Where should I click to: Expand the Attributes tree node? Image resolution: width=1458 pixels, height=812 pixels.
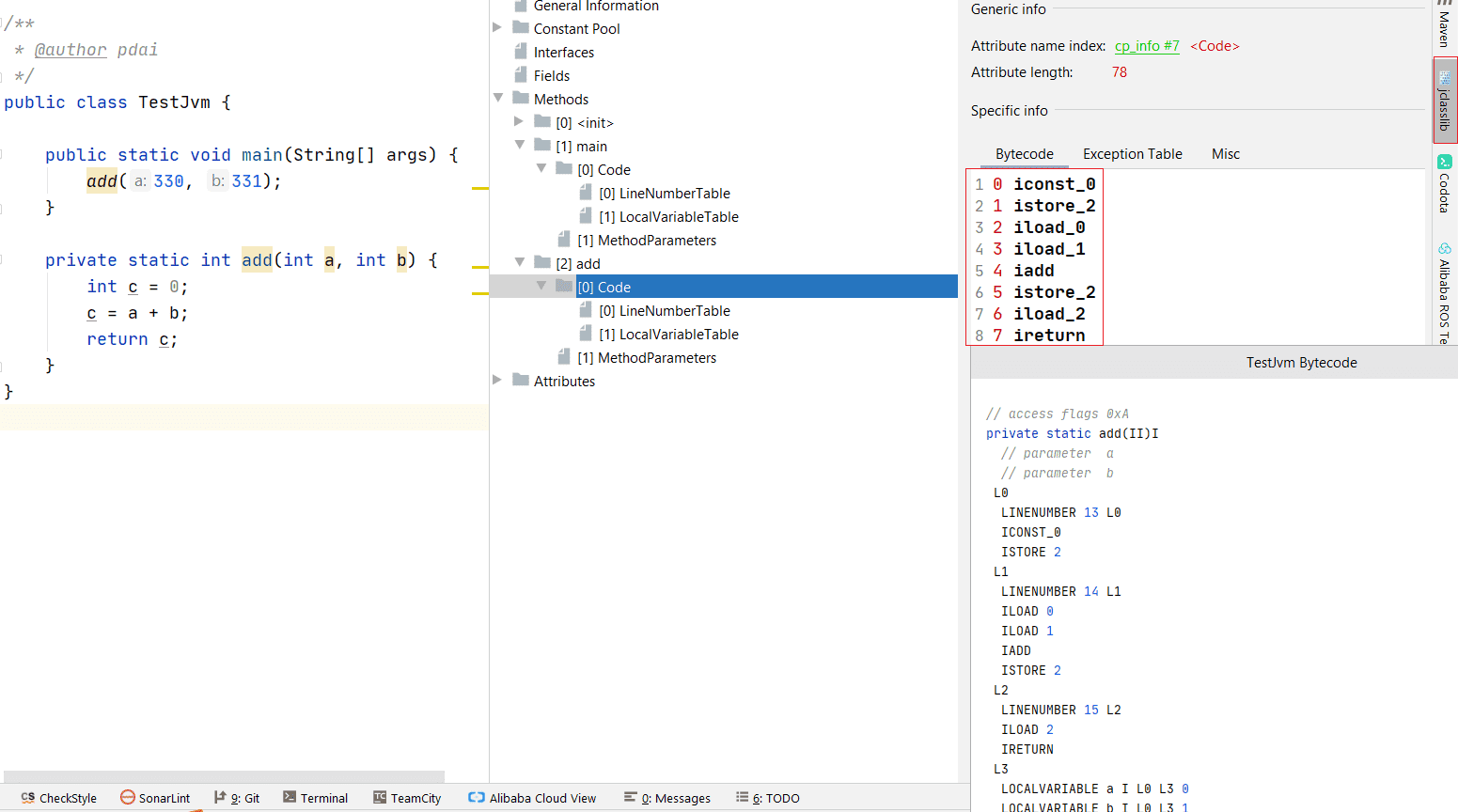coord(497,381)
